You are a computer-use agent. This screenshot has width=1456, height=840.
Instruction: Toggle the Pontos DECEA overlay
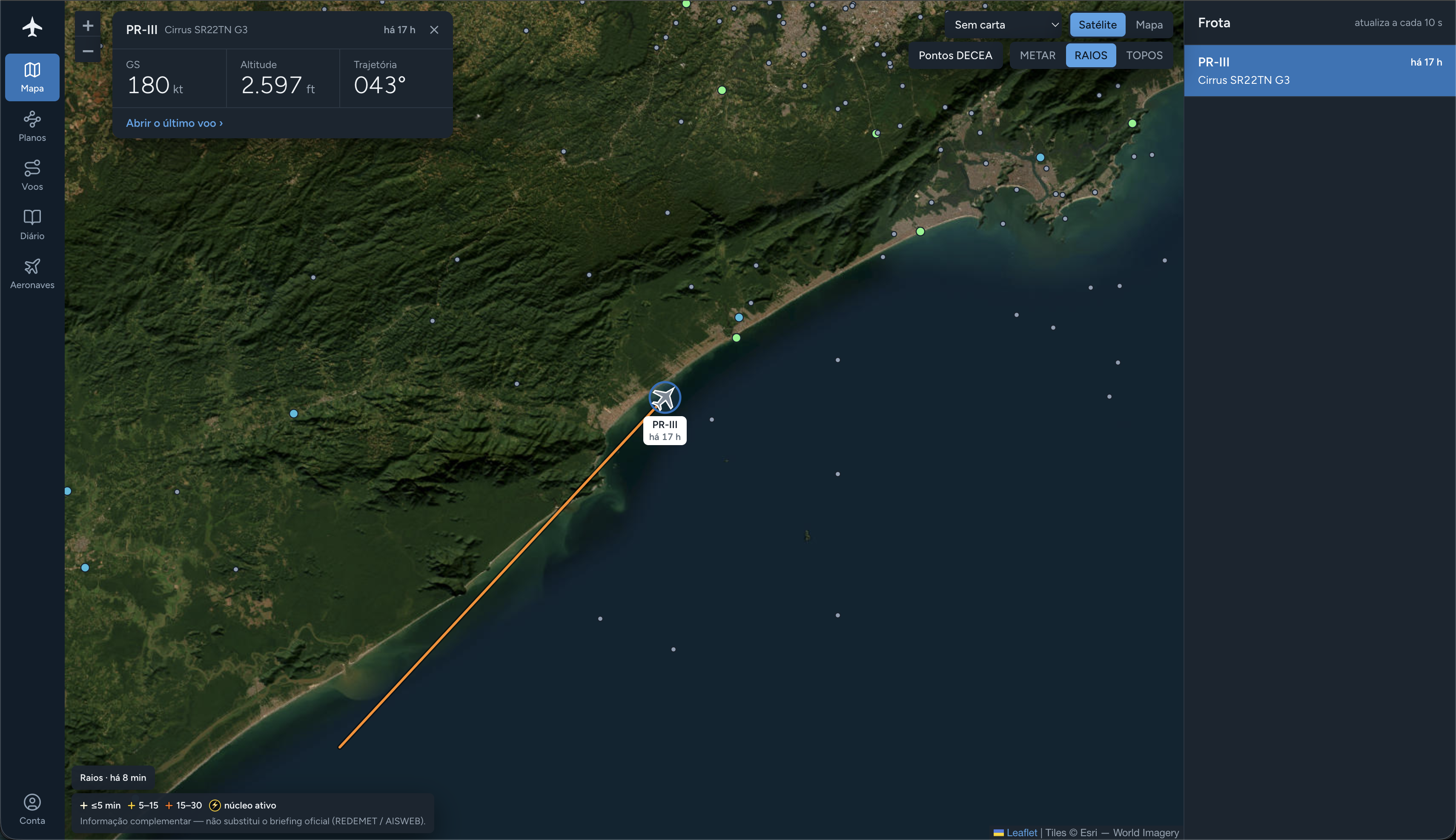click(955, 55)
